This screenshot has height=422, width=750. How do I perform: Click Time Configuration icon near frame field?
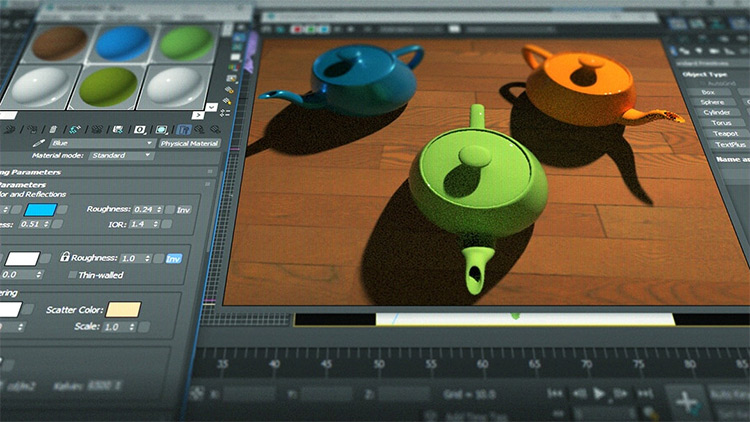pyautogui.click(x=650, y=412)
